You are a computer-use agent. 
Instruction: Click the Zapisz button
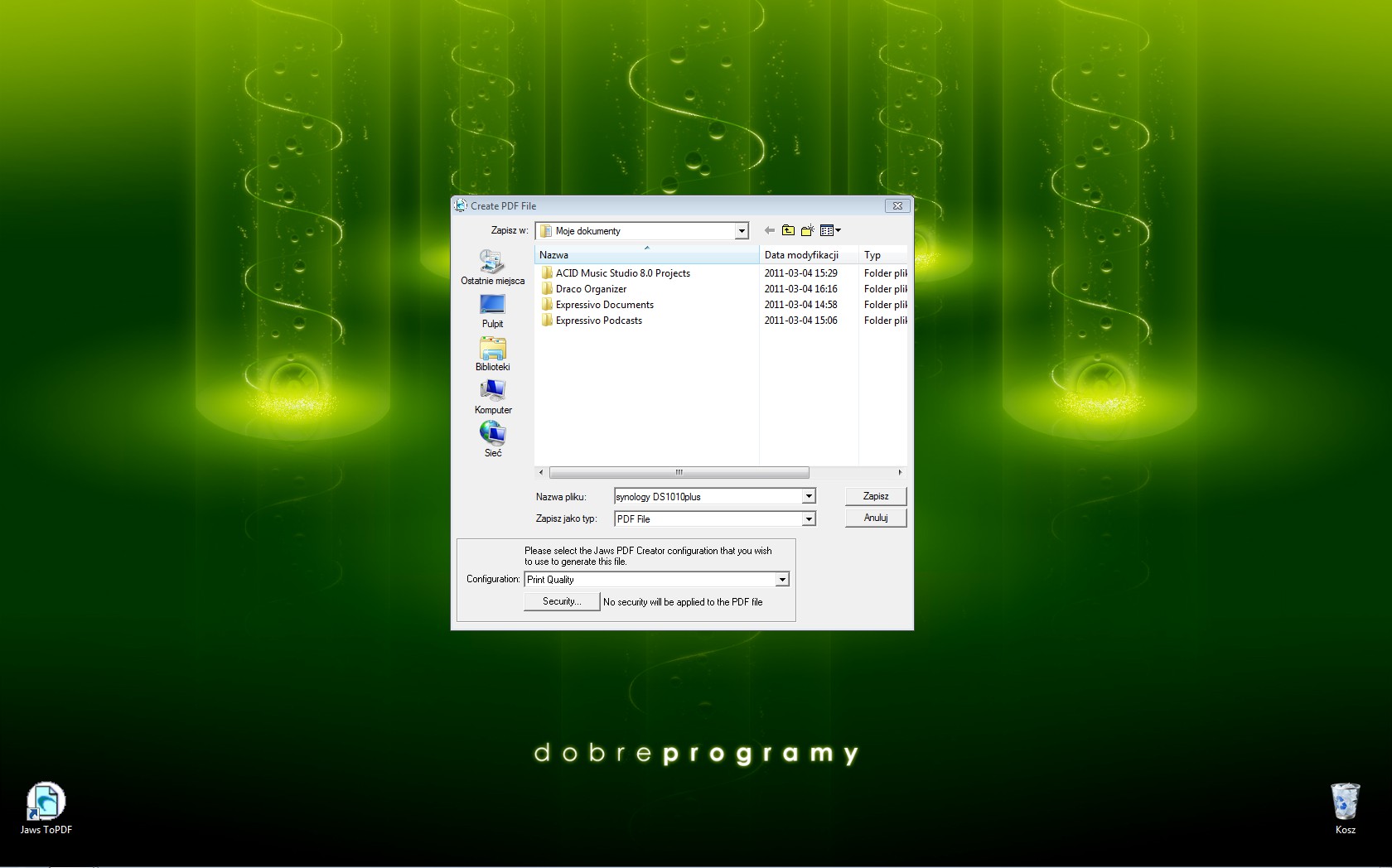click(x=876, y=496)
